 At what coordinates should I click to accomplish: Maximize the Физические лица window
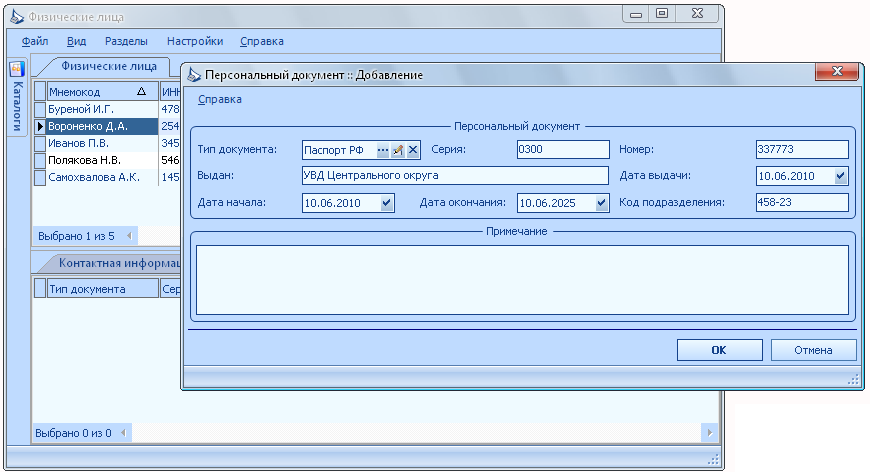click(662, 14)
